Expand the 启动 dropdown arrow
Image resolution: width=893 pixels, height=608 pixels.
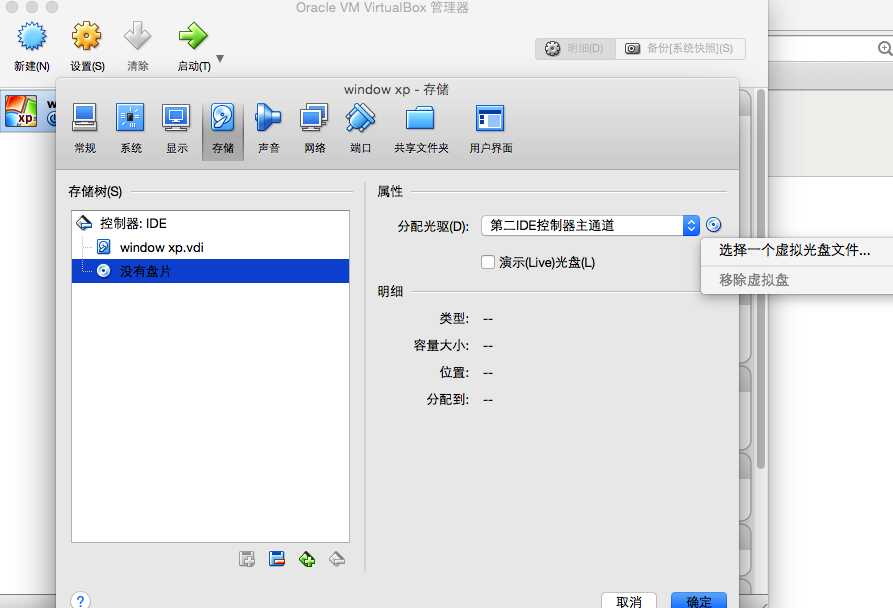pyautogui.click(x=220, y=58)
